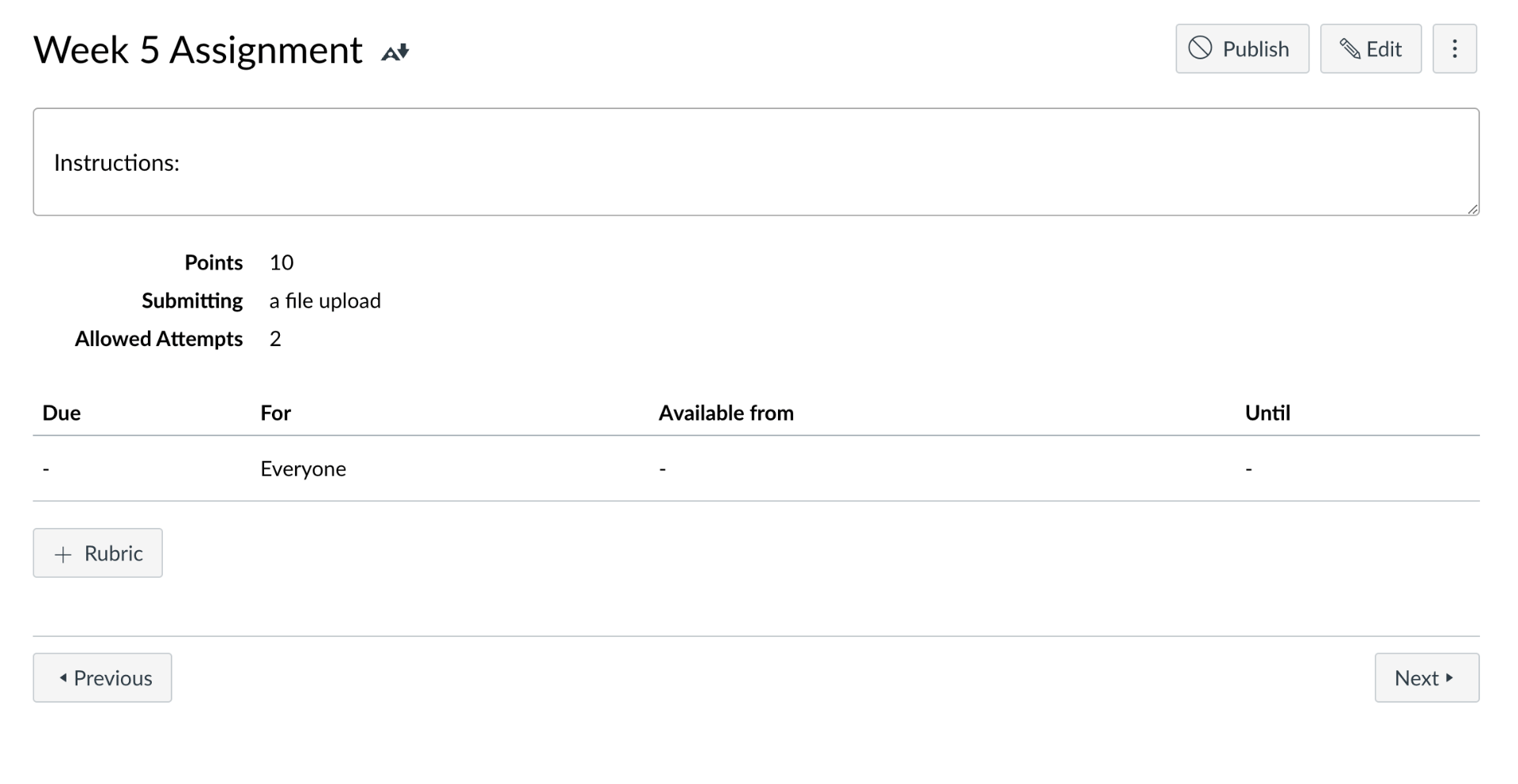Open the assignment editor via Edit
The height and width of the screenshot is (784, 1518).
[1370, 48]
